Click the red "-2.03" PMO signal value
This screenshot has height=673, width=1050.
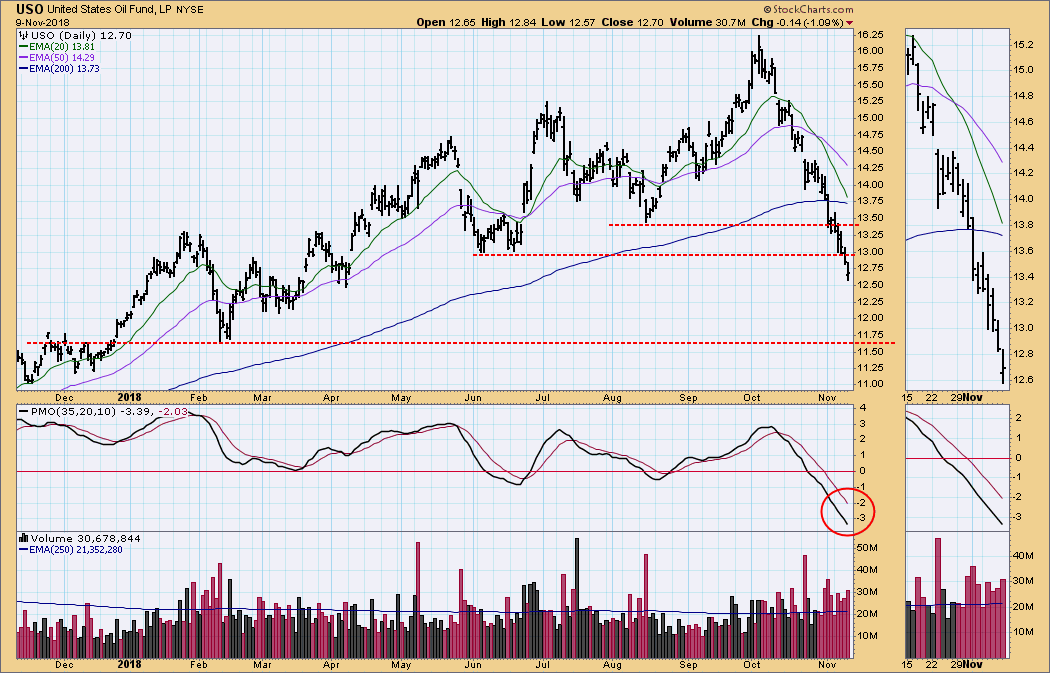174,411
